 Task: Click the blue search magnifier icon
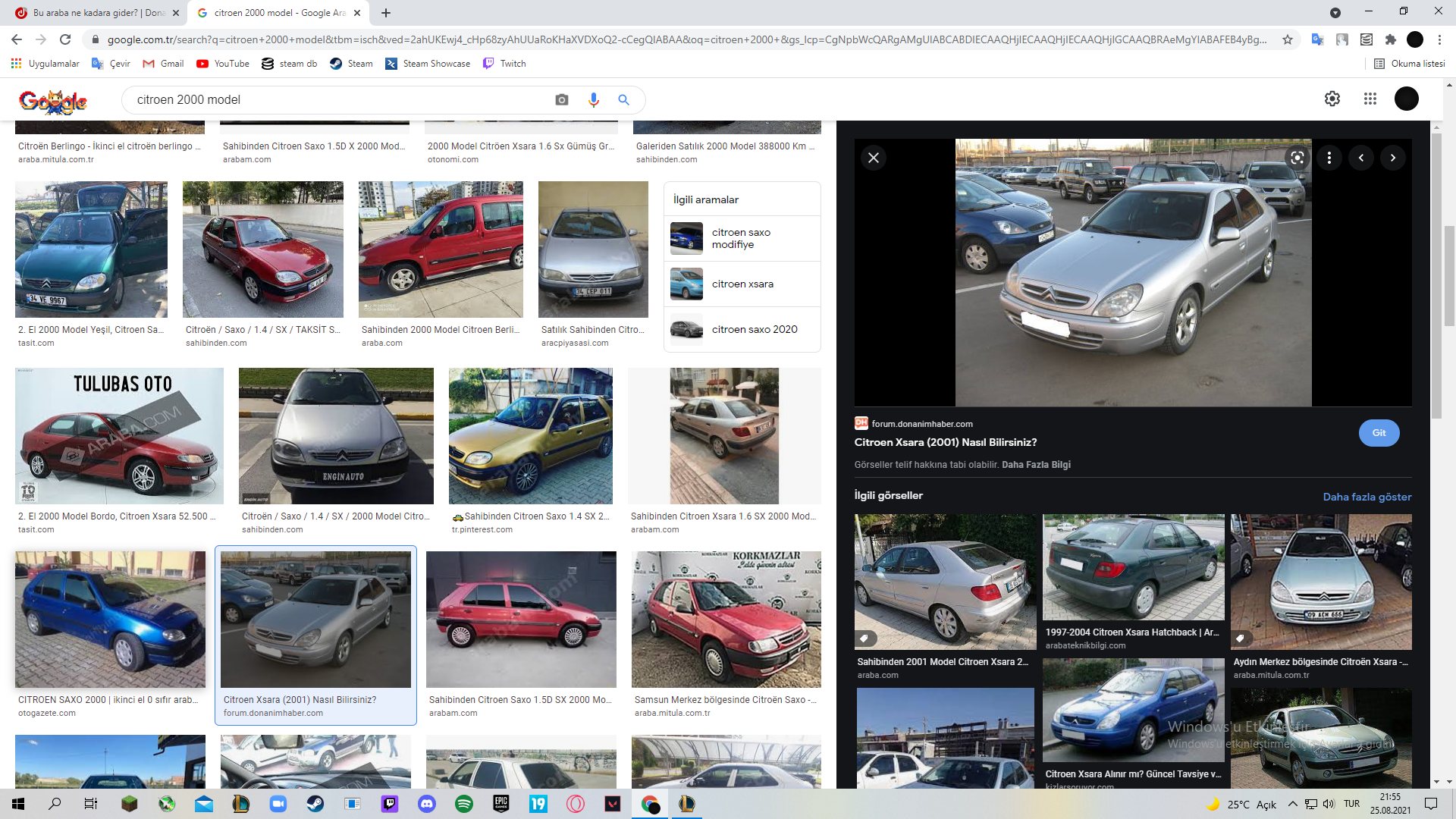tap(623, 100)
